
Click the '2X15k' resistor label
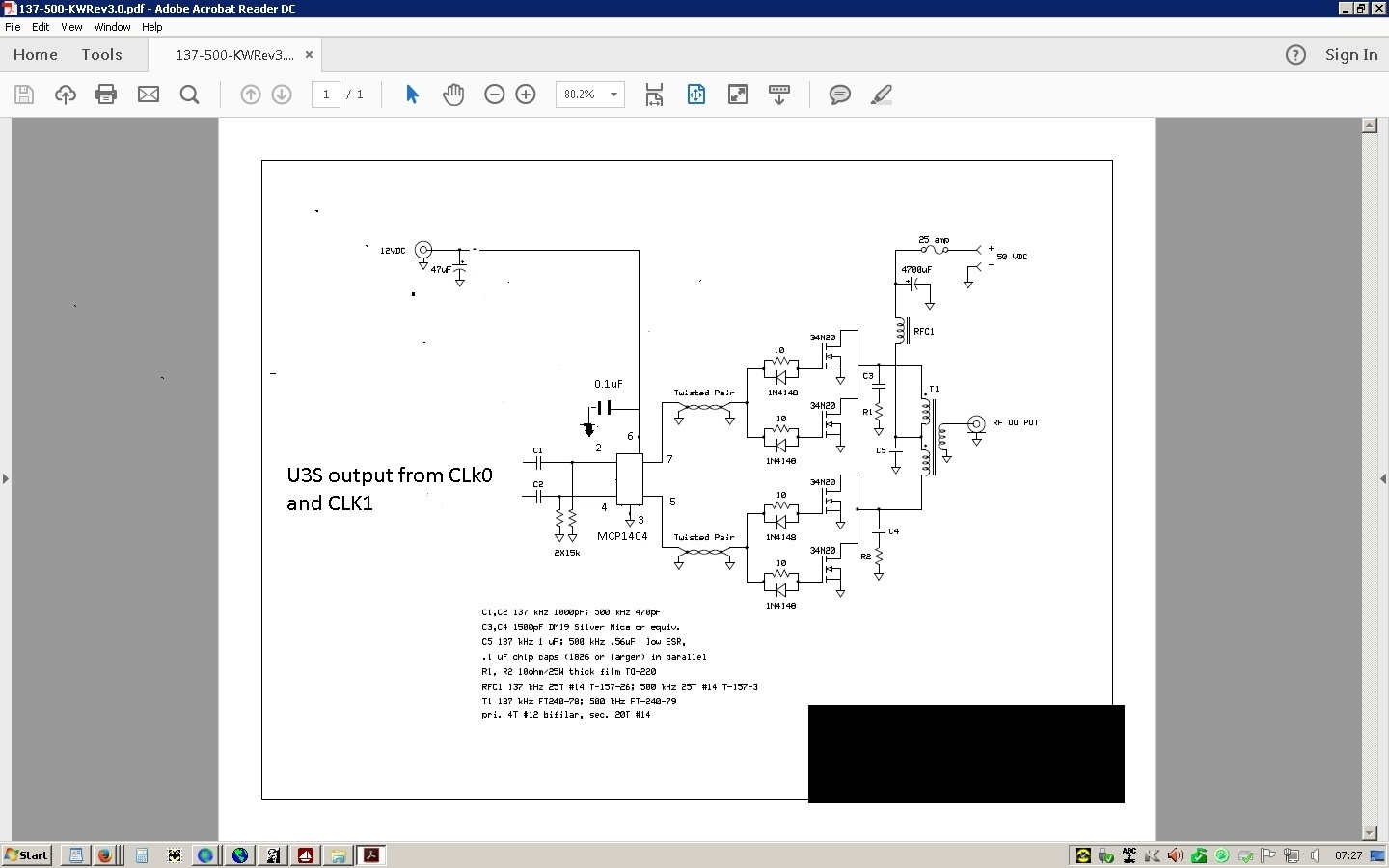567,553
